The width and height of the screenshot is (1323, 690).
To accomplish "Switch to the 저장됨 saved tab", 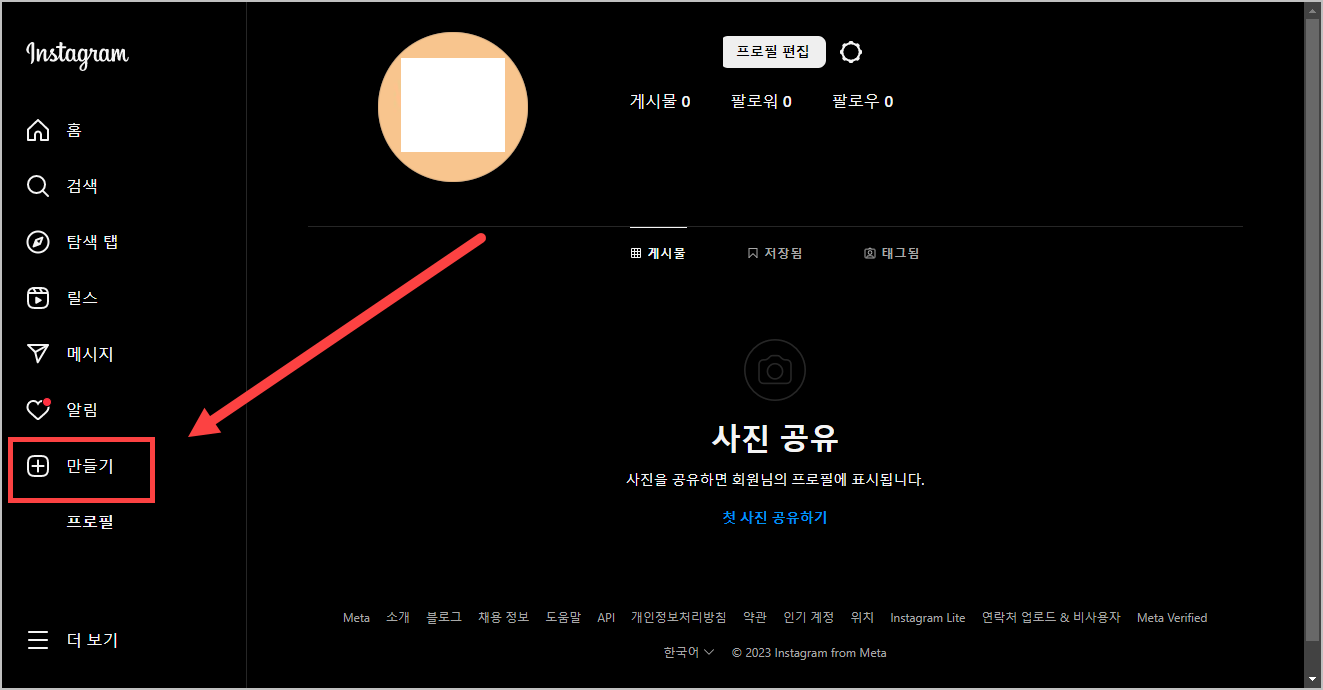I will [775, 253].
